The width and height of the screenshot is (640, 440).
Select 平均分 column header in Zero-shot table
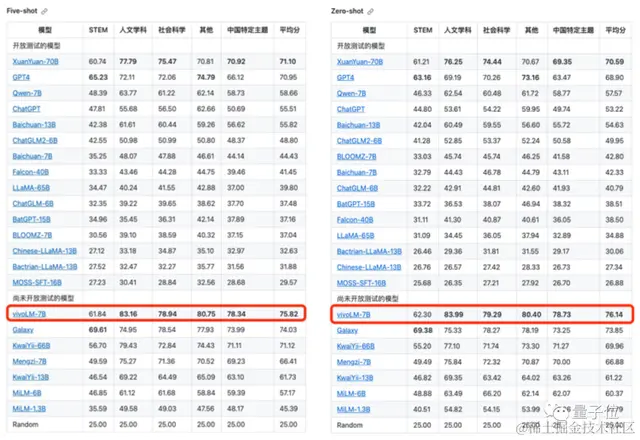[616, 30]
